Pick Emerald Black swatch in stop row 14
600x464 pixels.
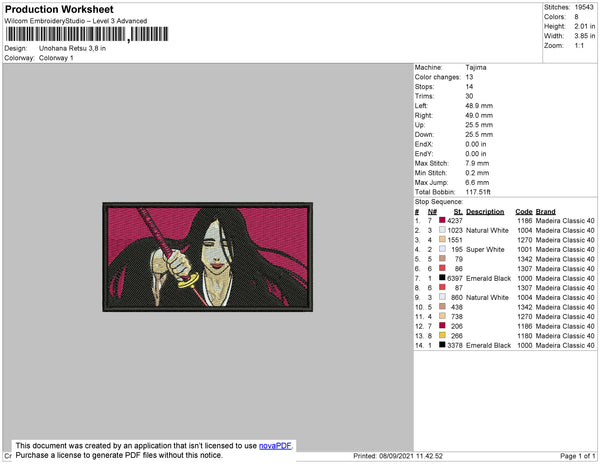442,344
